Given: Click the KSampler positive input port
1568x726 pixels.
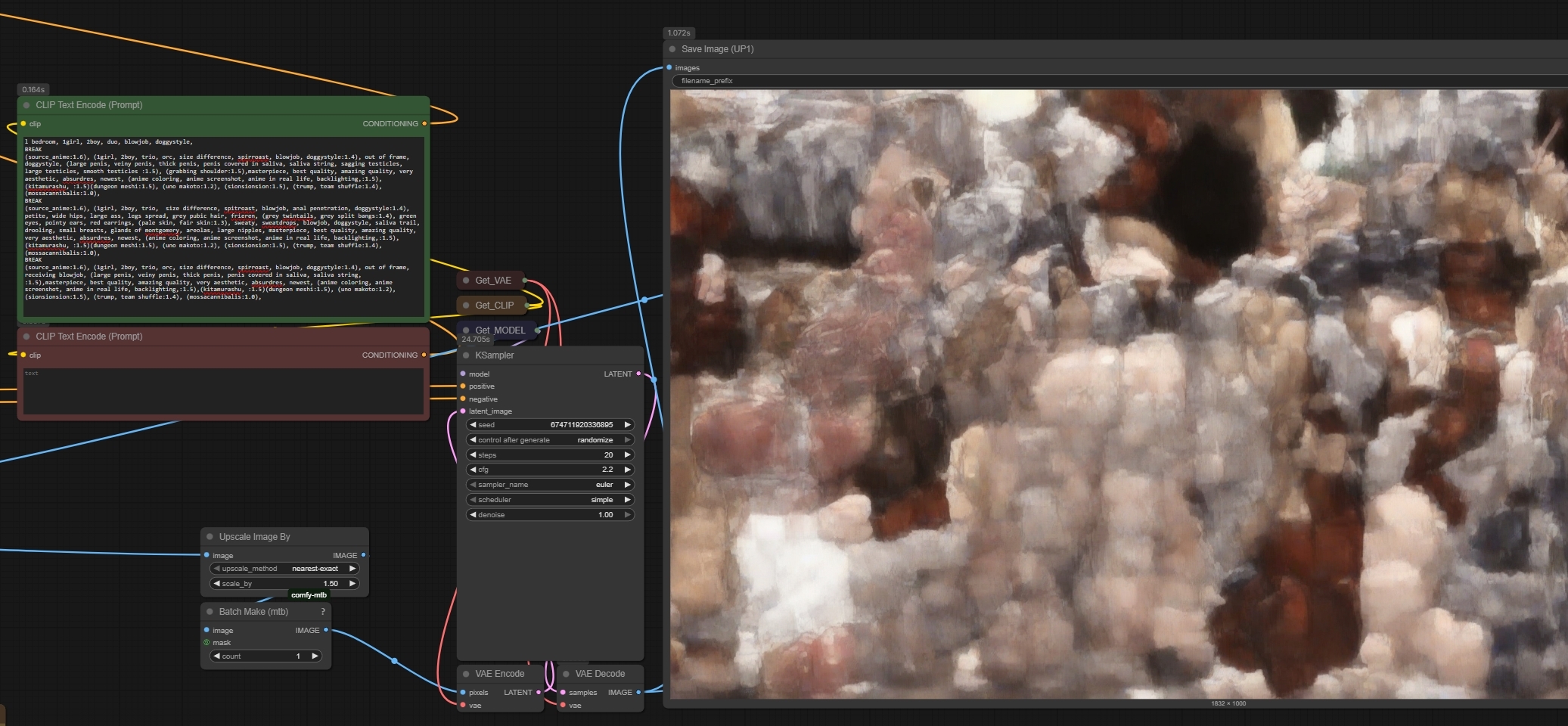Looking at the screenshot, I should [463, 386].
